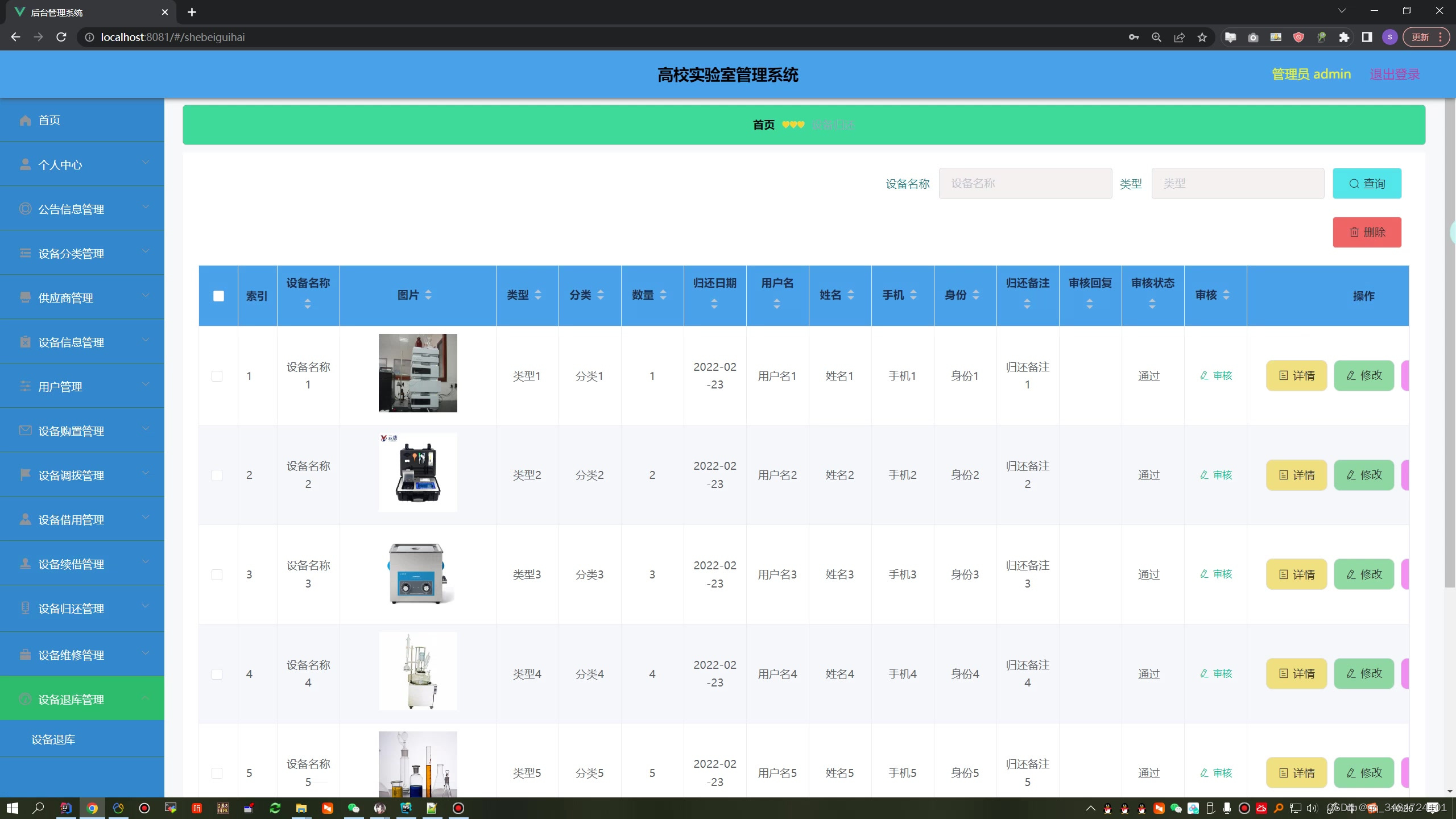This screenshot has height=819, width=1456.
Task: Check the row 1 checkbox
Action: pos(217,376)
